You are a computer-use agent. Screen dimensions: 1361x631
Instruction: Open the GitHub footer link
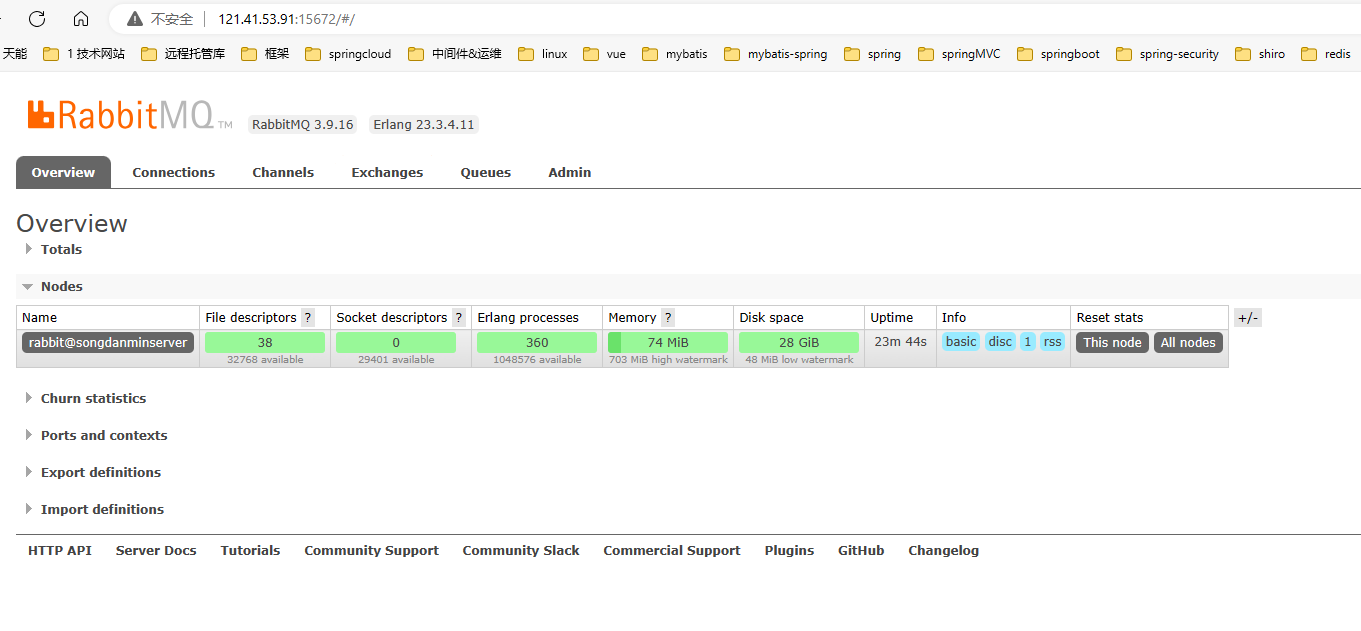tap(861, 550)
